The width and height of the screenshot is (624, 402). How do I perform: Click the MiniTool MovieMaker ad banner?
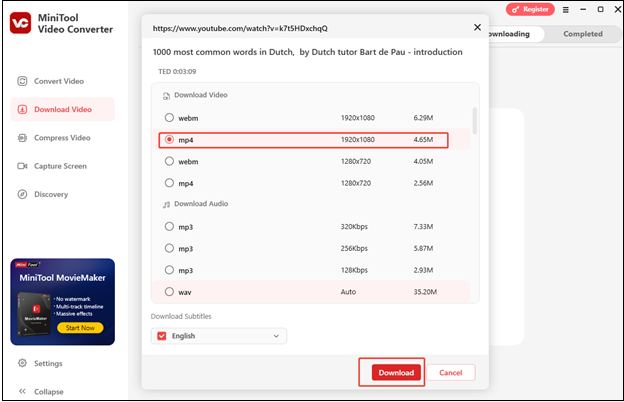click(x=62, y=302)
